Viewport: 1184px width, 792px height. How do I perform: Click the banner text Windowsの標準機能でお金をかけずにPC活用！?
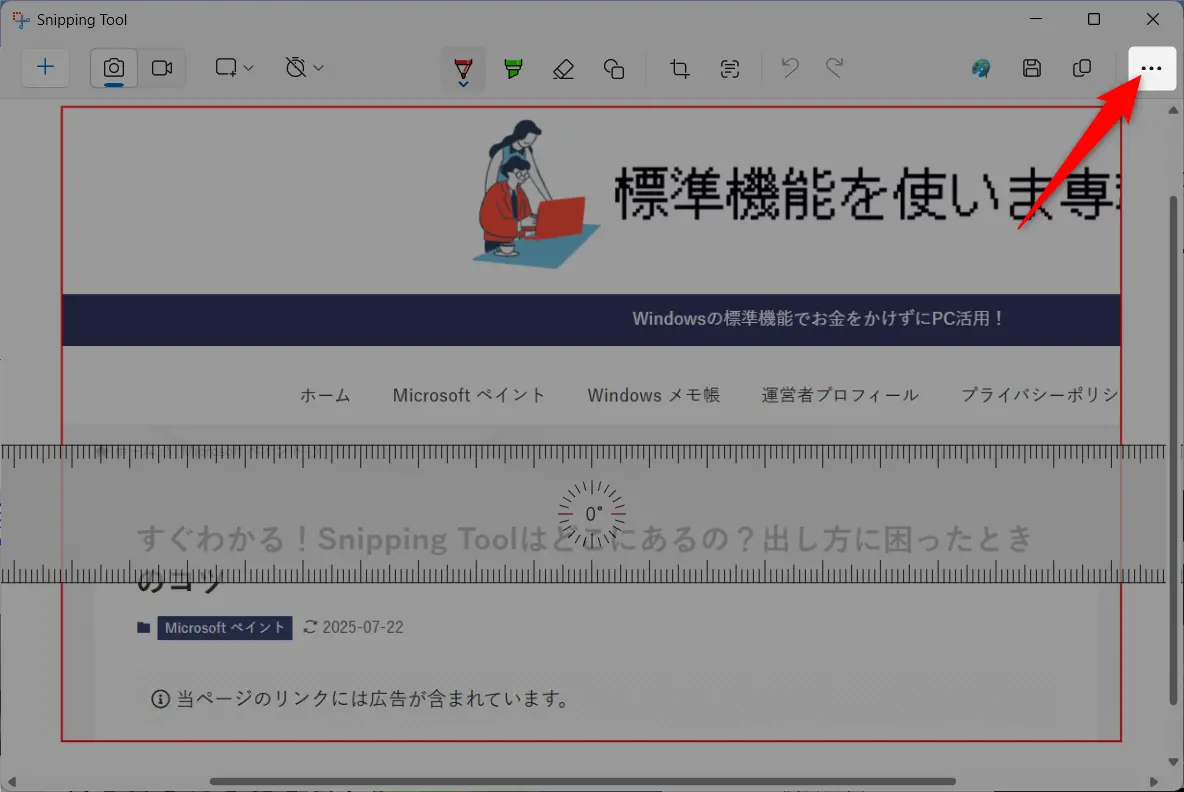pyautogui.click(x=819, y=319)
